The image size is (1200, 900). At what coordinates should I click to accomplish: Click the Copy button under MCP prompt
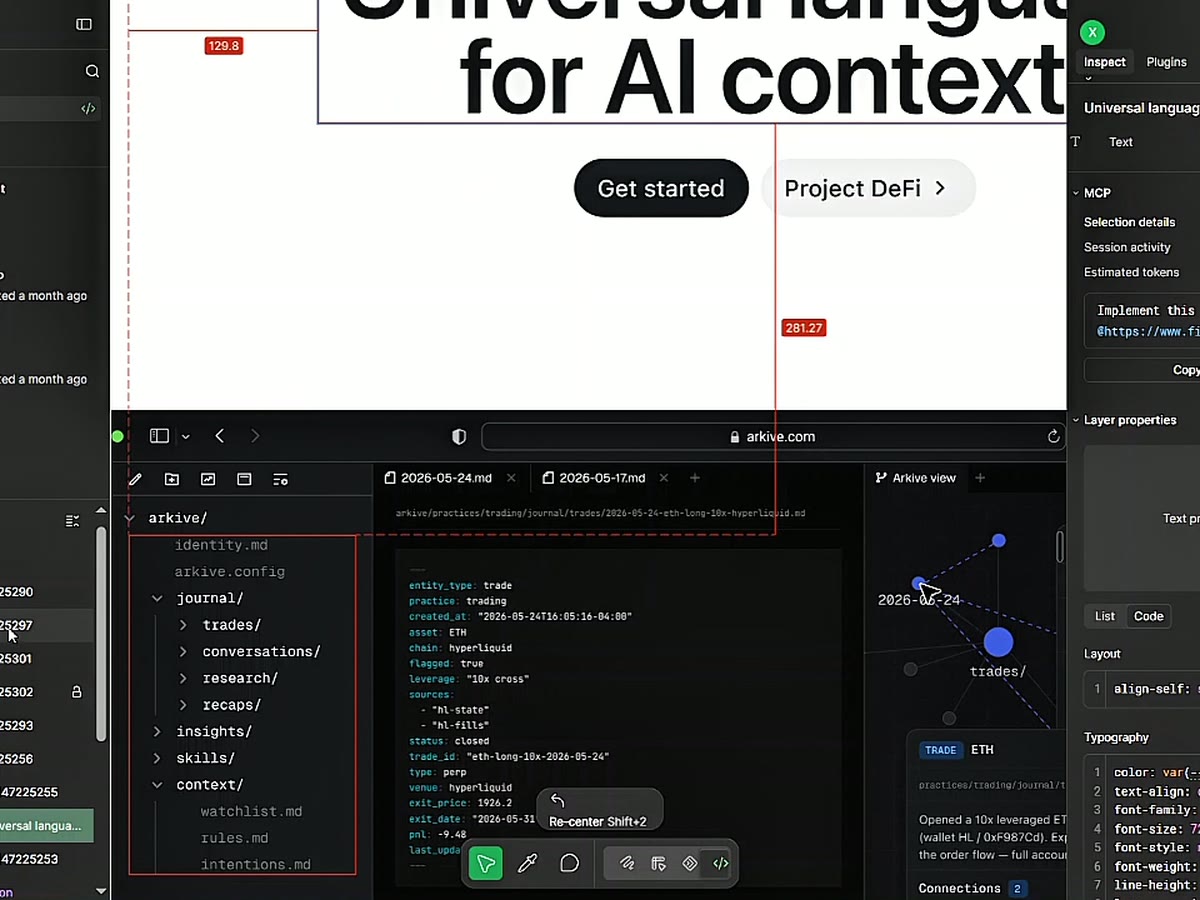pos(1142,370)
